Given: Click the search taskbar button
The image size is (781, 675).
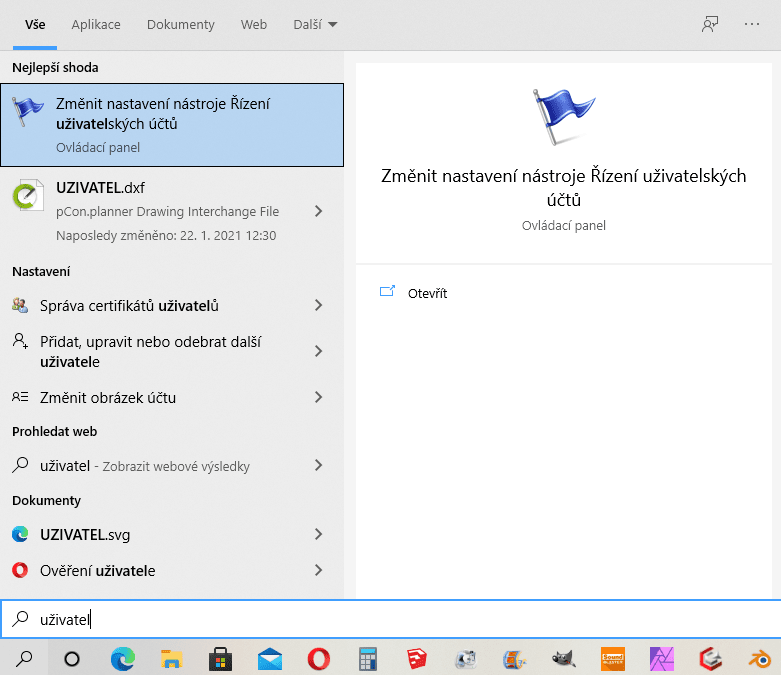Looking at the screenshot, I should tap(24, 659).
